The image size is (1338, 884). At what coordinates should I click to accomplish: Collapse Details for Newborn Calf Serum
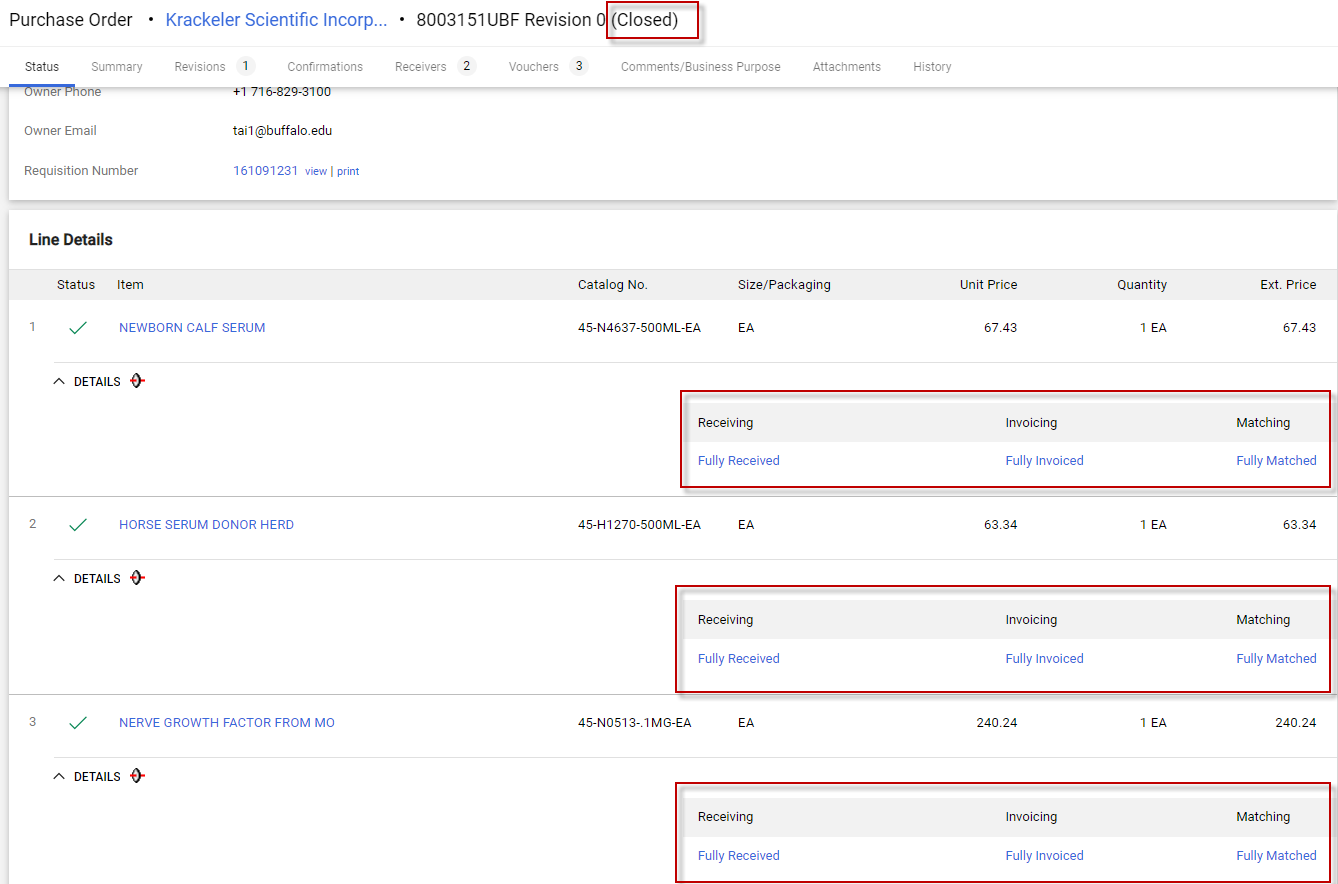click(x=87, y=382)
